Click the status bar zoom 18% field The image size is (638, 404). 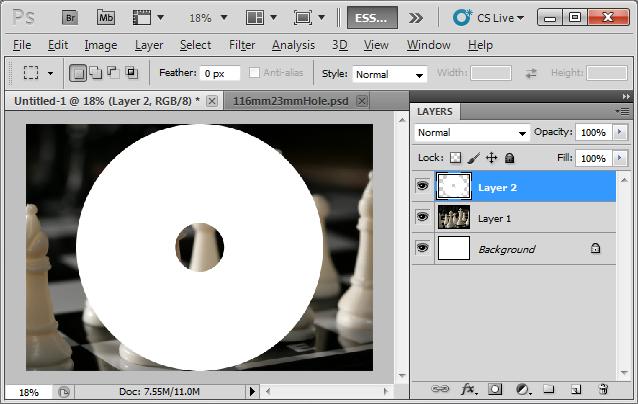coord(28,392)
